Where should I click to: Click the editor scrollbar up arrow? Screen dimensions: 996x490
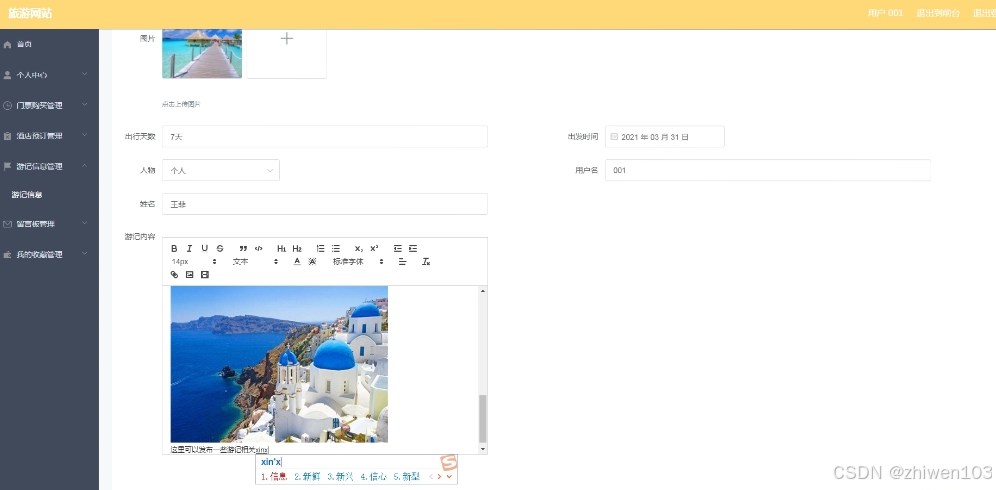coord(483,290)
